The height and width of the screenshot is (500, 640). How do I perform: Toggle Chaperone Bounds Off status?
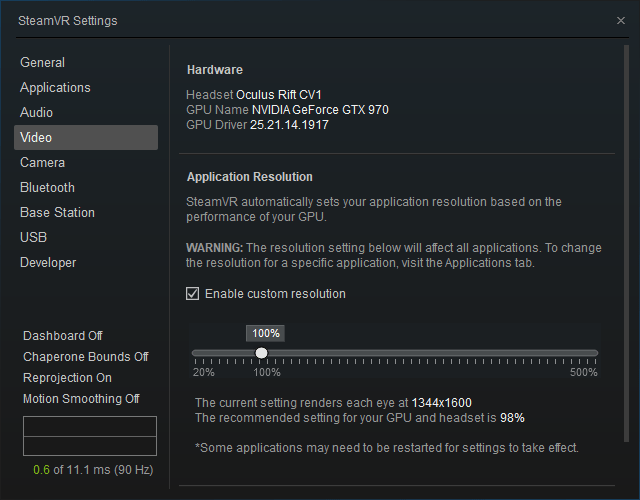point(85,357)
